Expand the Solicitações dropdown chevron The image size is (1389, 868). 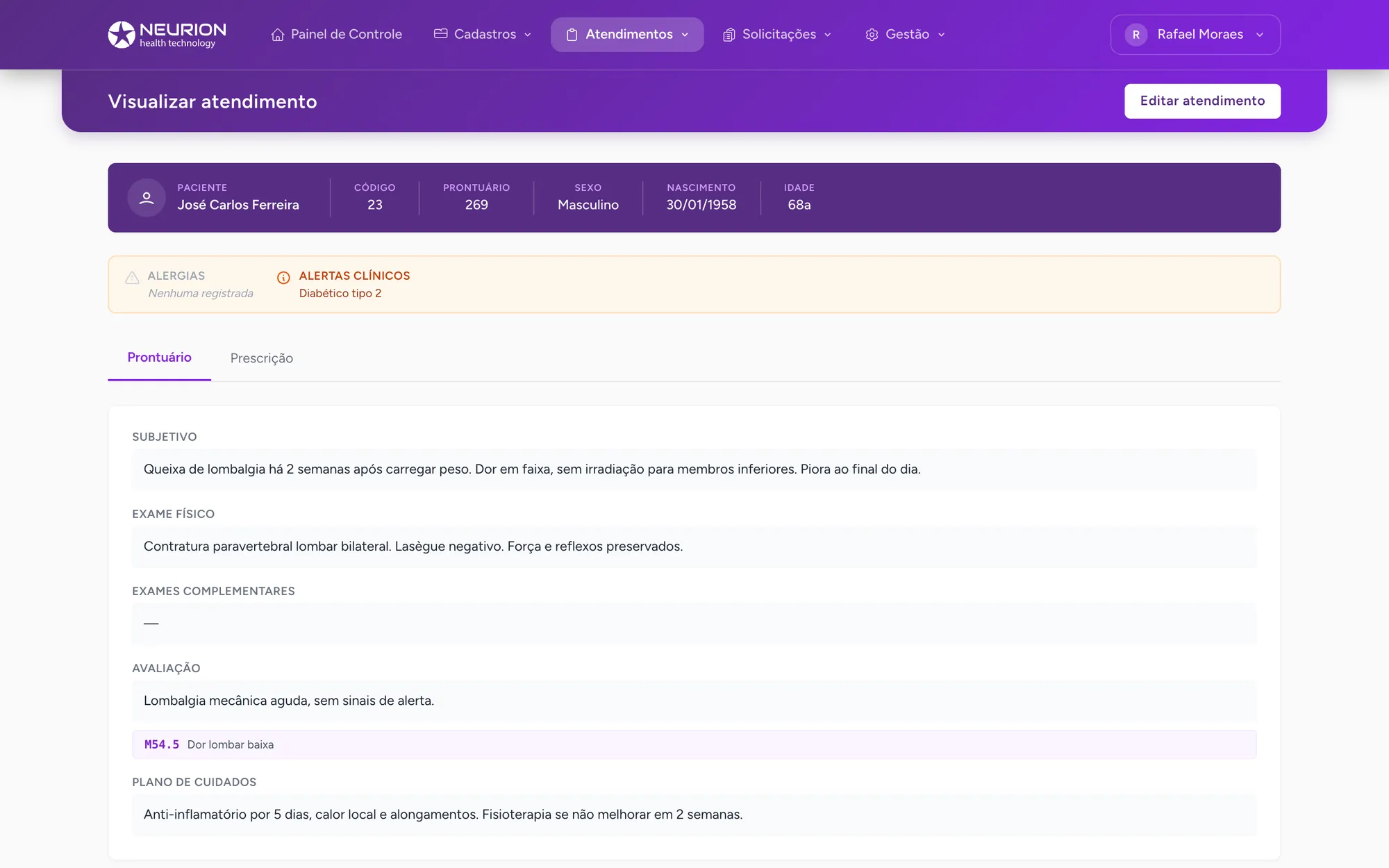[x=828, y=35]
